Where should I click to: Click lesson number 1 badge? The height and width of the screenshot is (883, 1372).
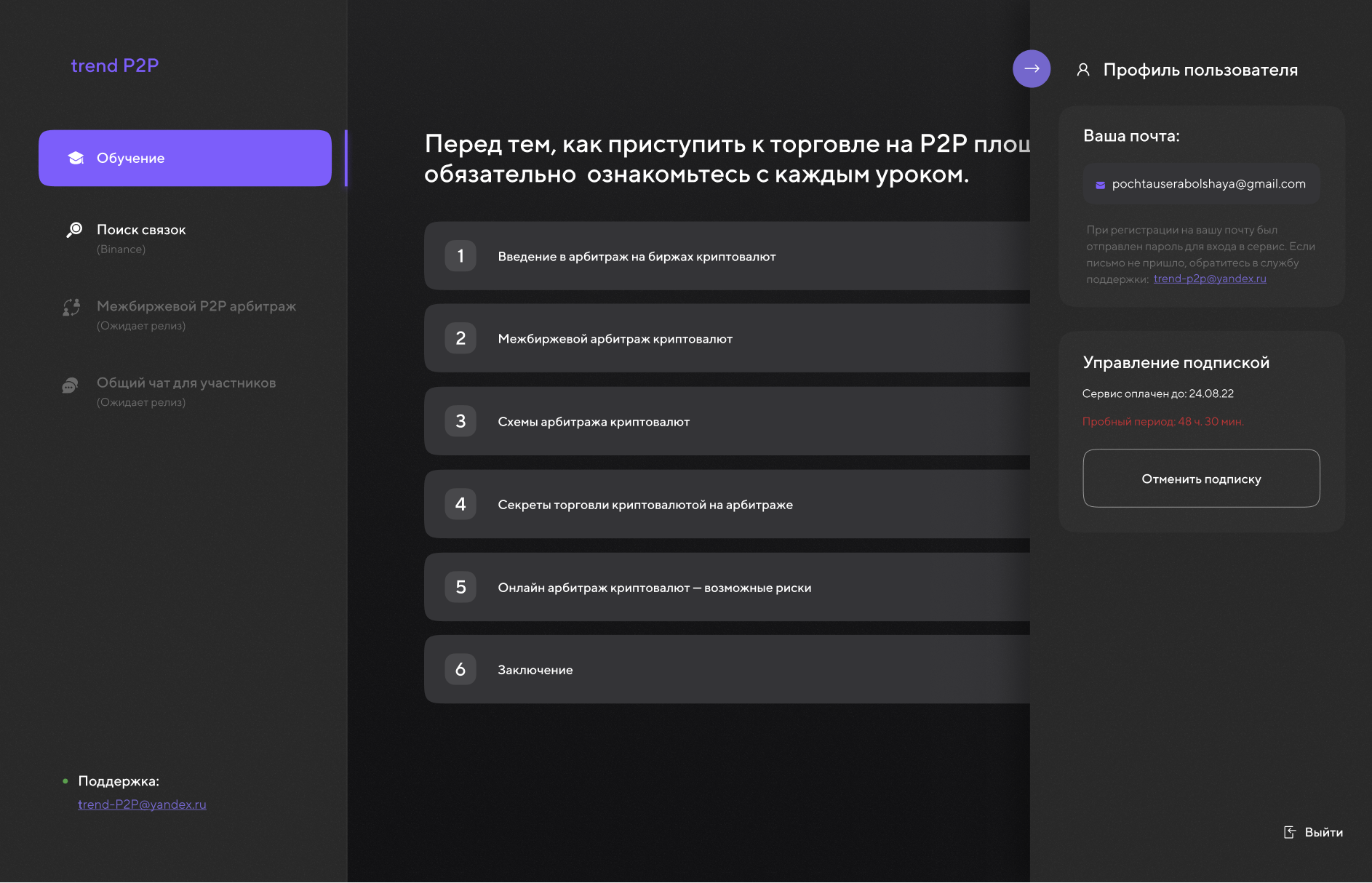460,256
